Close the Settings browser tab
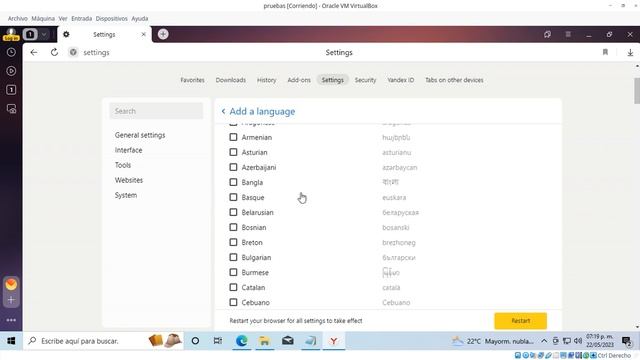 (x=144, y=34)
